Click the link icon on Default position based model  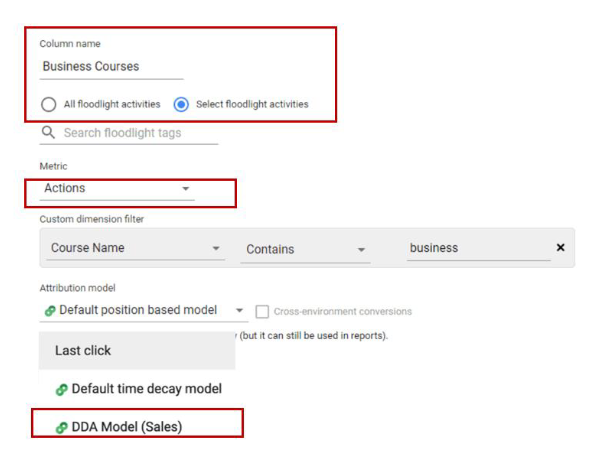tap(49, 310)
